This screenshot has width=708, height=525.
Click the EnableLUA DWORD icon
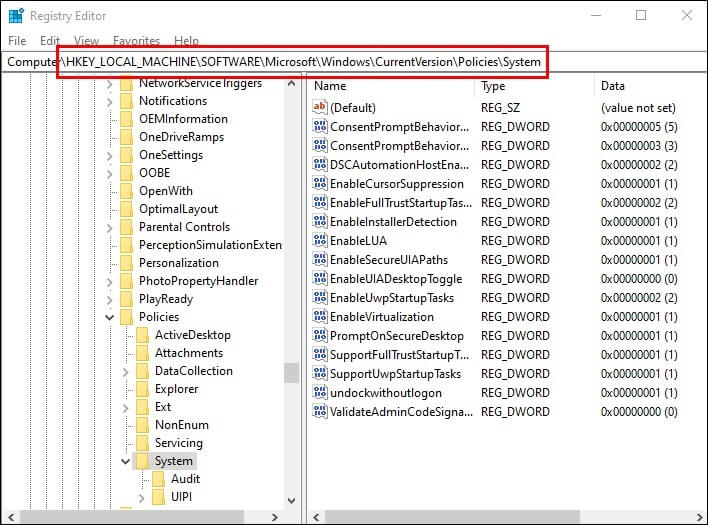[320, 240]
